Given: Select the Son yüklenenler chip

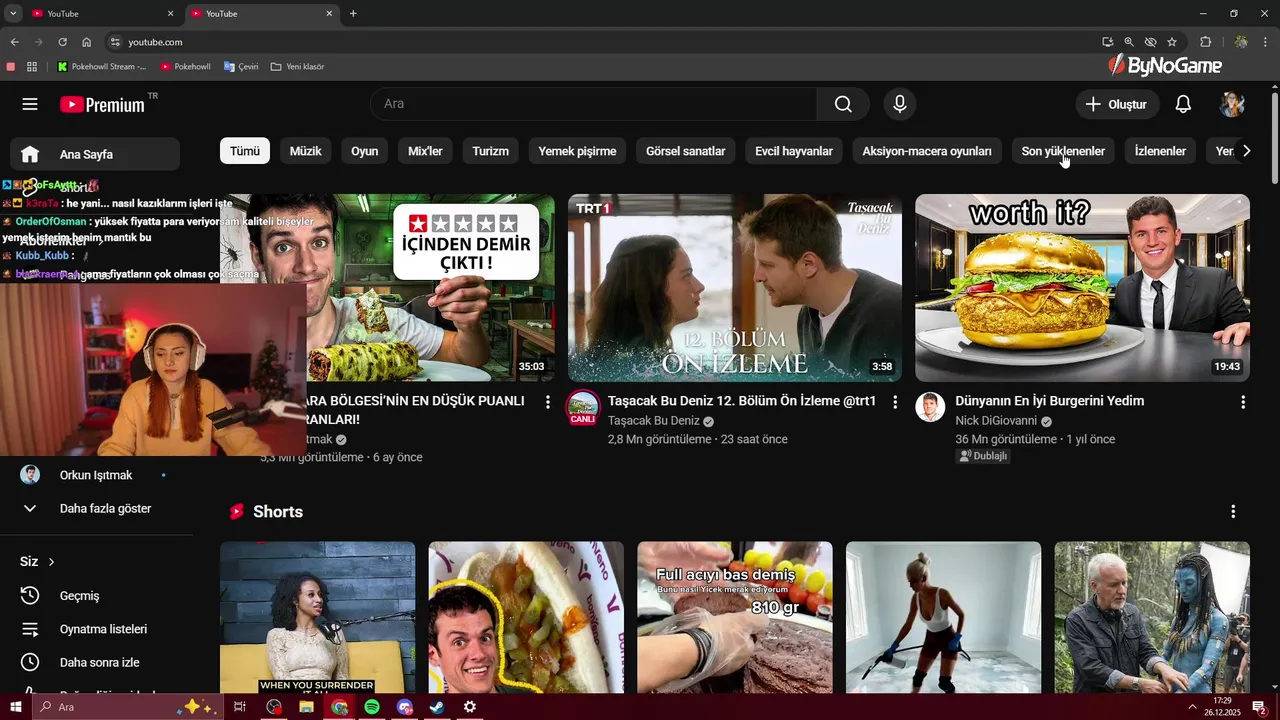Looking at the screenshot, I should click(1063, 151).
